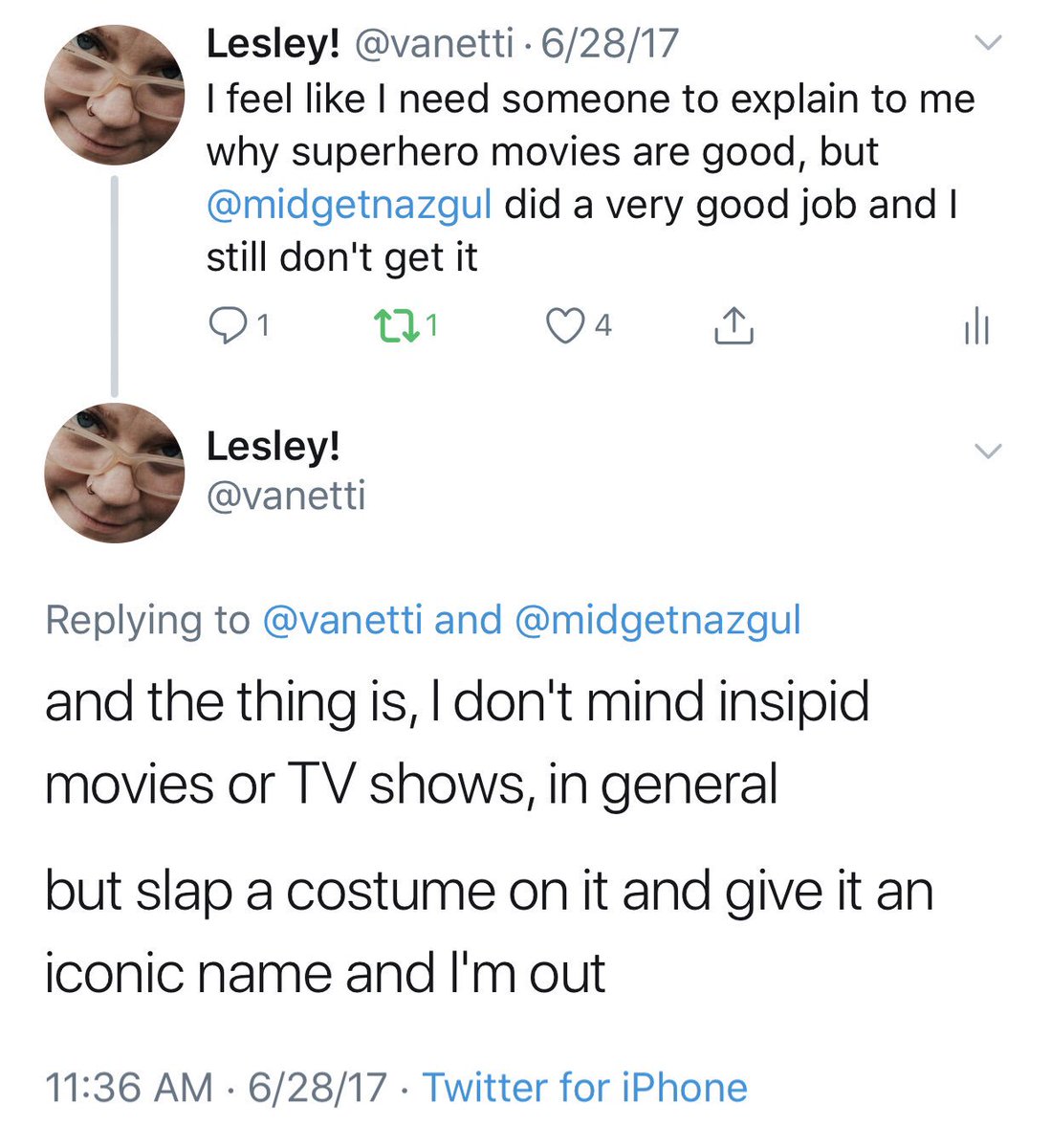Click the 6/28/17 date on the top tweet
This screenshot has width=1051, height=1148.
[610, 43]
